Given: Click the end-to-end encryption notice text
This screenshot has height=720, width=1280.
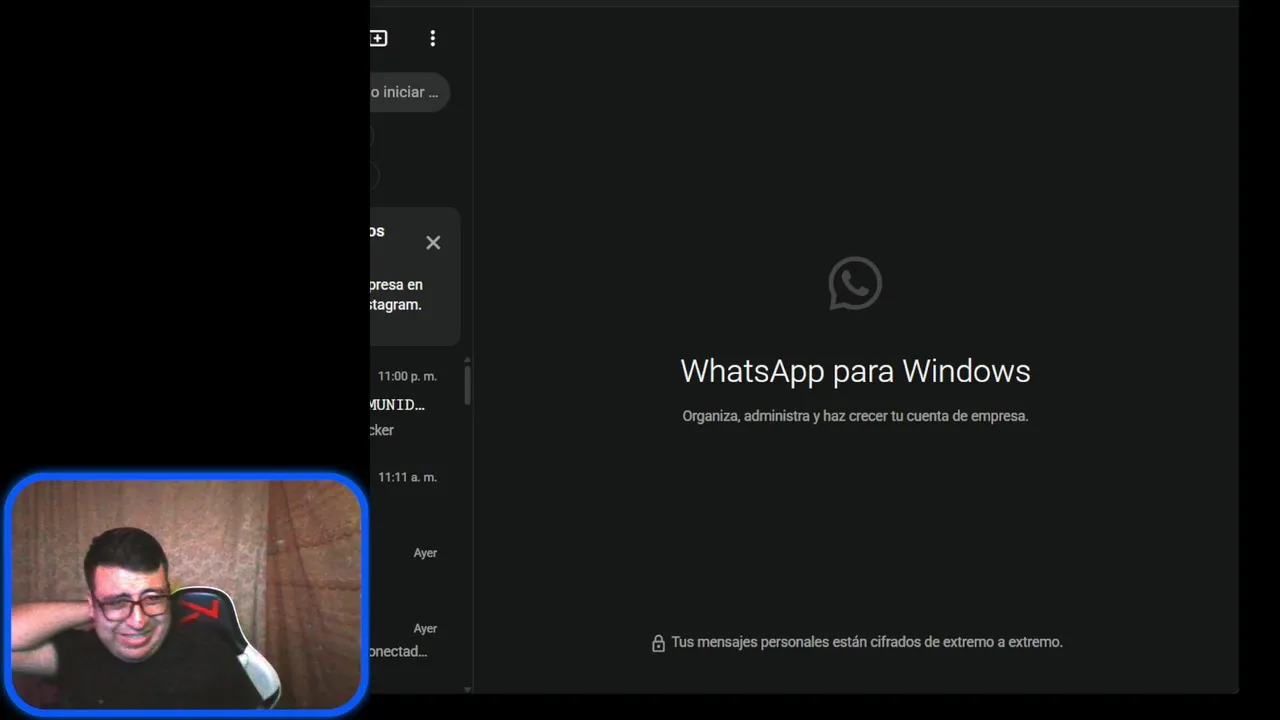Looking at the screenshot, I should point(867,642).
